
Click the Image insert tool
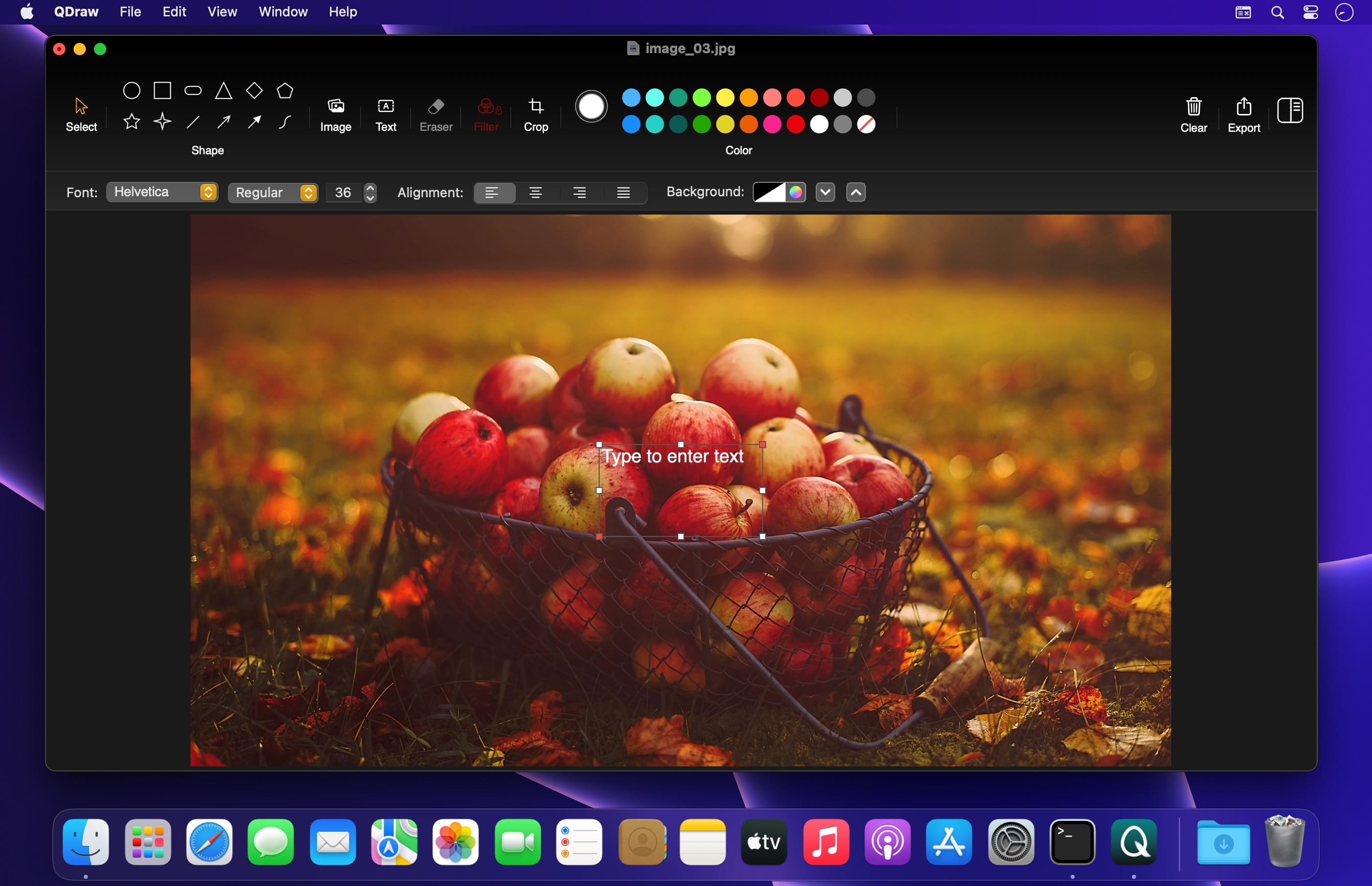335,114
